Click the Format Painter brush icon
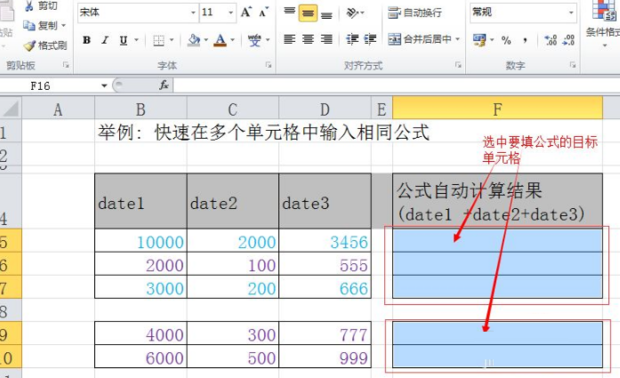The image size is (620, 378). 29,46
